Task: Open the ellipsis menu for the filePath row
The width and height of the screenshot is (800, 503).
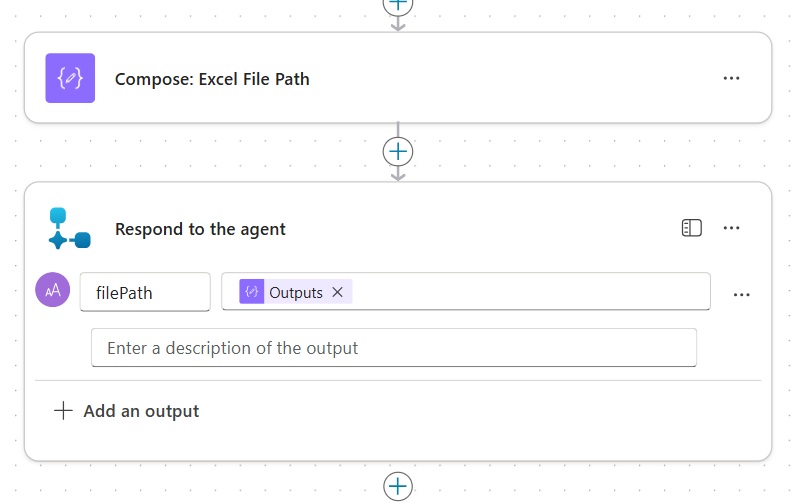Action: click(x=741, y=294)
